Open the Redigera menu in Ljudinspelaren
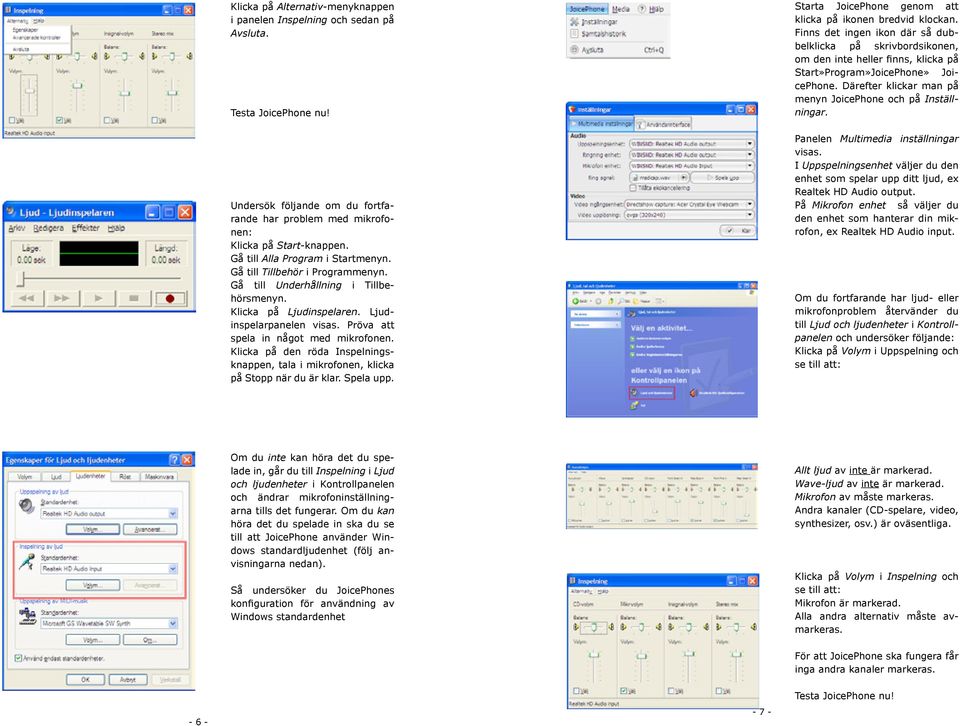This screenshot has height=726, width=960. click(48, 228)
